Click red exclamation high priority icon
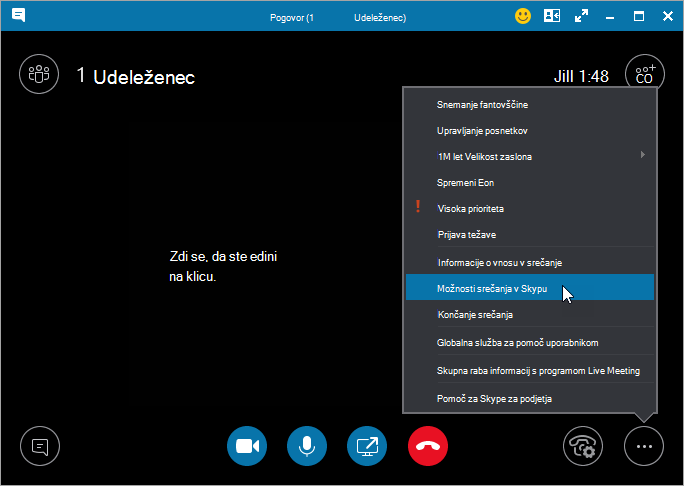684x486 pixels. 418,206
